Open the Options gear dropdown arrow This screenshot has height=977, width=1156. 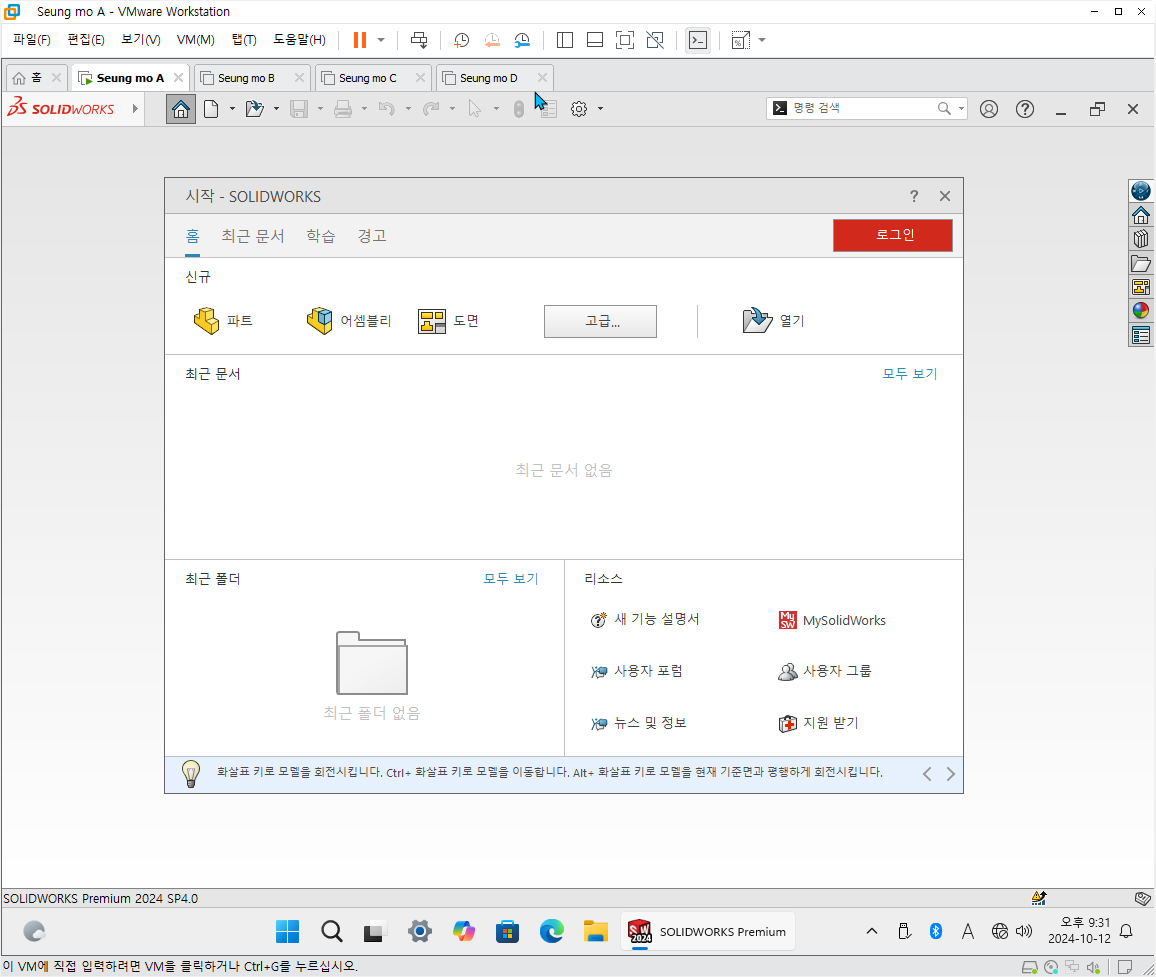point(601,109)
